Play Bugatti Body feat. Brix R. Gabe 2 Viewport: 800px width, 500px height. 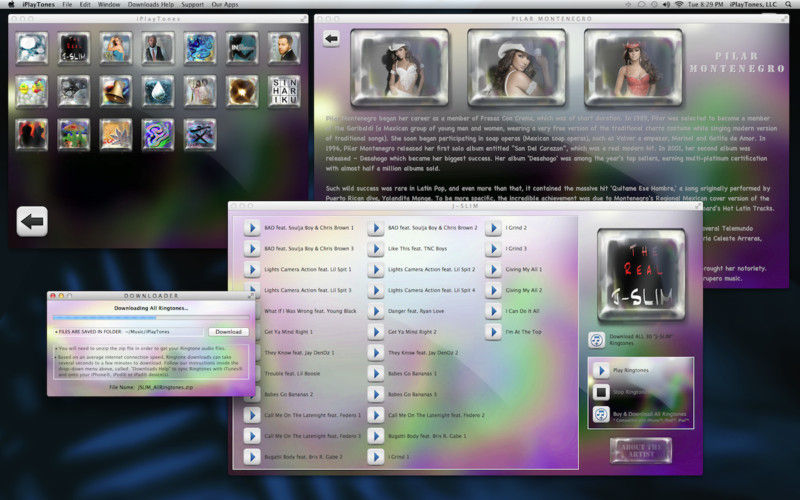pyautogui.click(x=252, y=457)
